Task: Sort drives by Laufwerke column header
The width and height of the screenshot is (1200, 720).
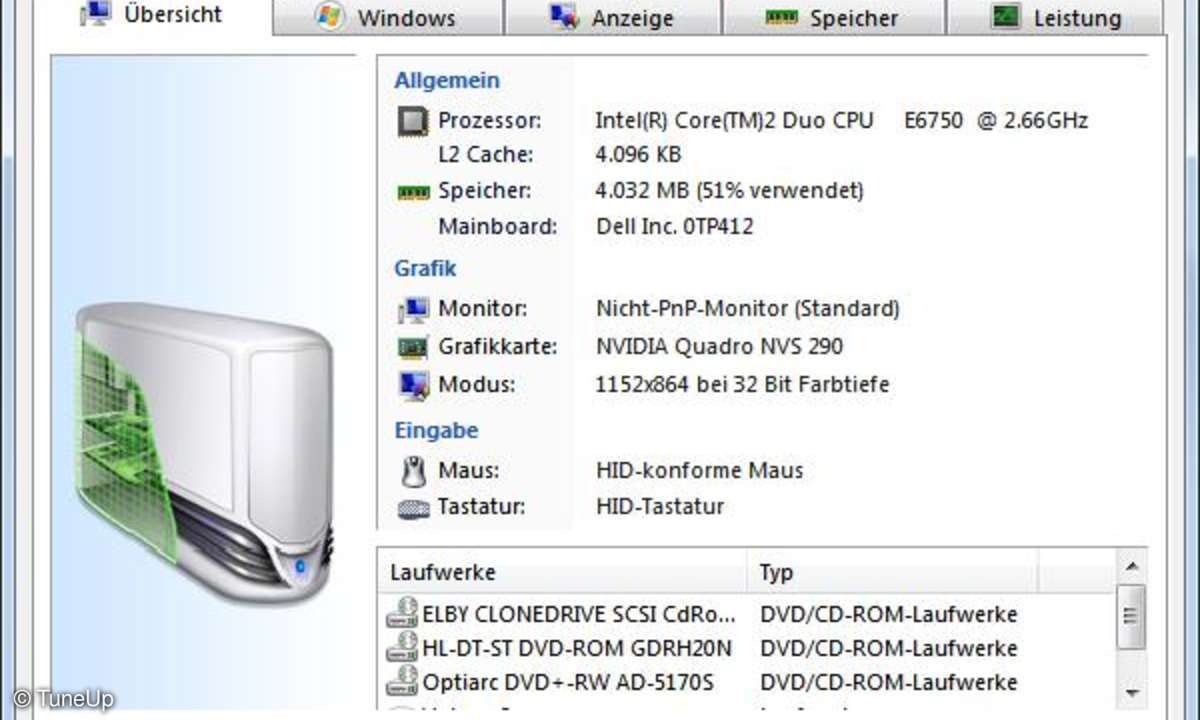Action: coord(564,573)
